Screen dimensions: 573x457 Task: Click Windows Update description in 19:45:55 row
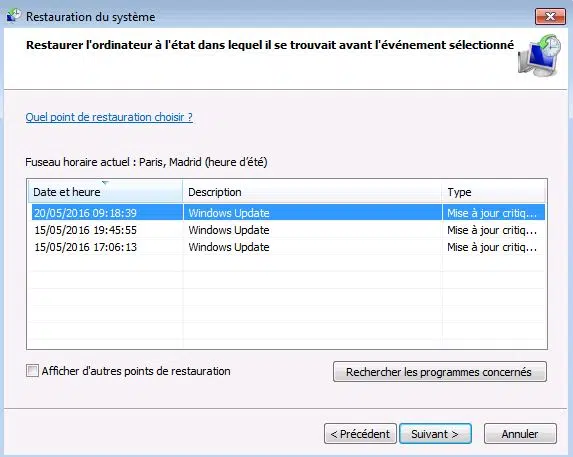[229, 230]
